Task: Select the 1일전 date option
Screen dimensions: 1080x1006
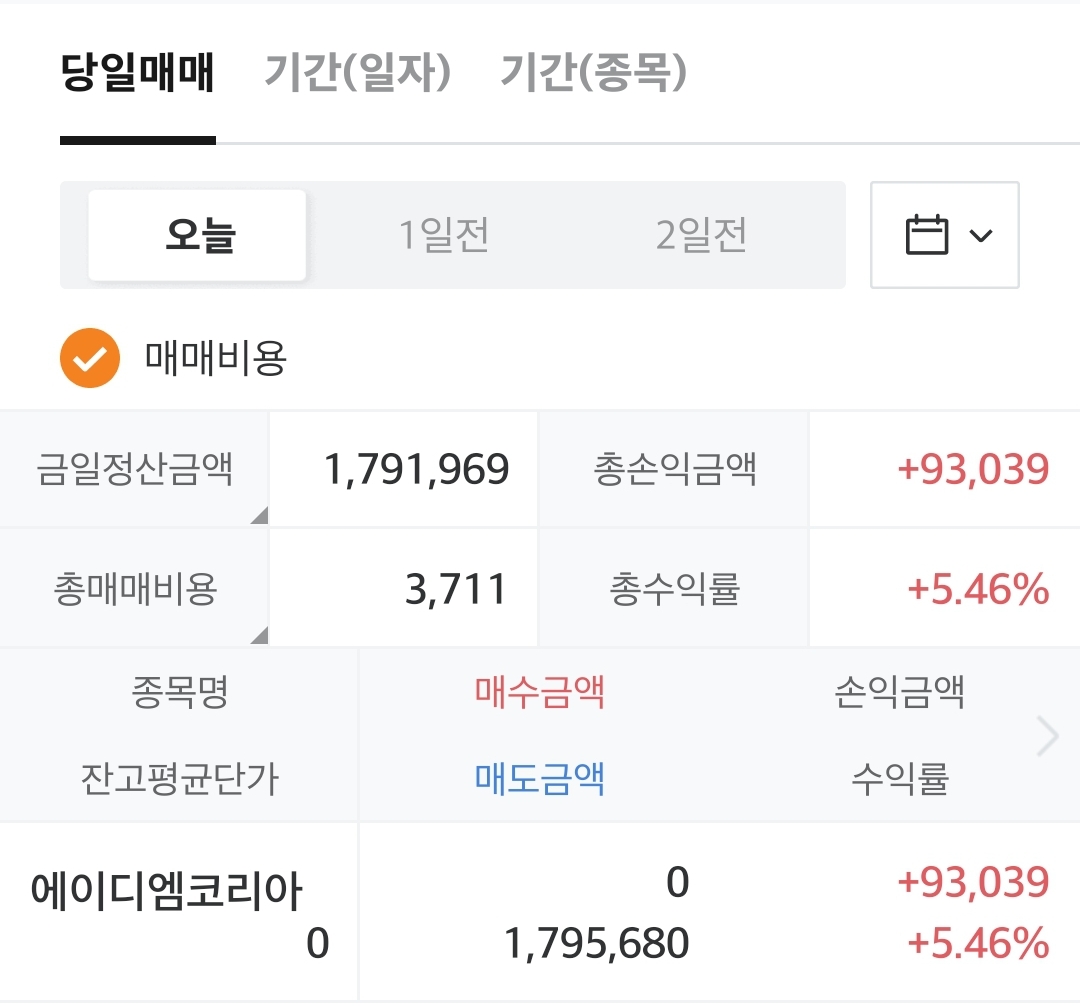Action: click(x=444, y=236)
